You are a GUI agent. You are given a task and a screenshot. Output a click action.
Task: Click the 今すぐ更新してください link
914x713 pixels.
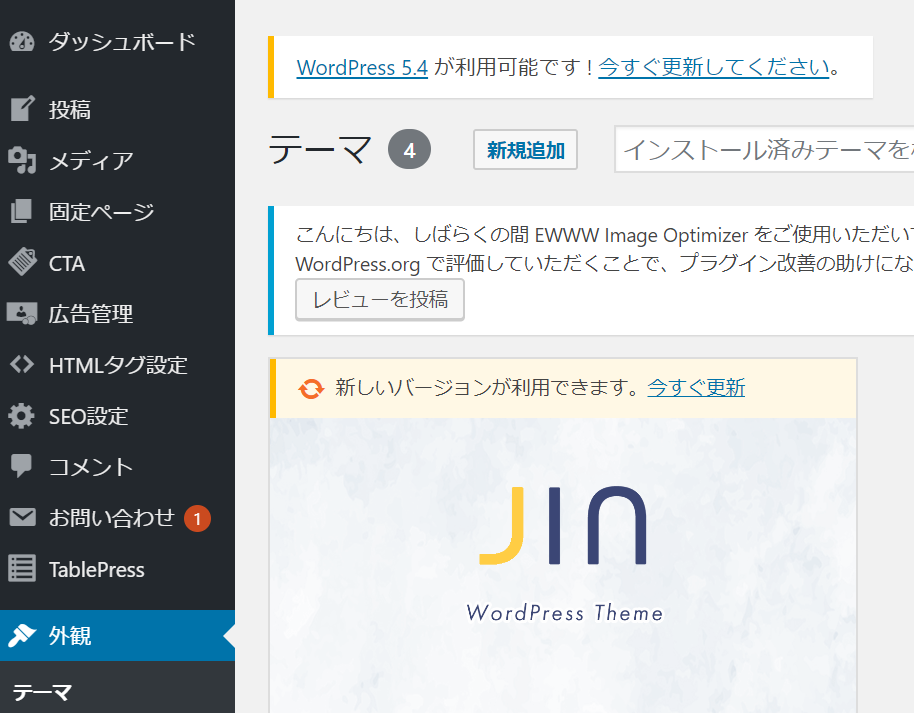[713, 68]
